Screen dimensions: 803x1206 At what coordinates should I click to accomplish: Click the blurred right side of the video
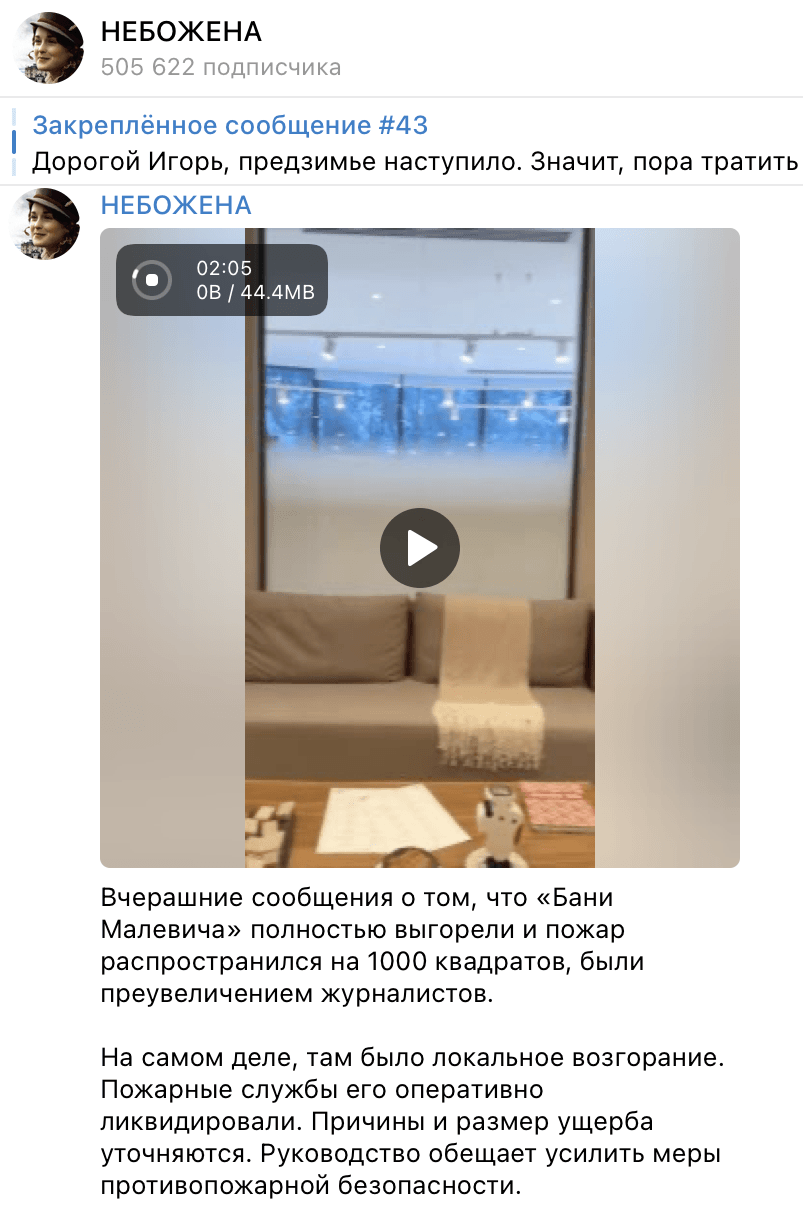[667, 548]
